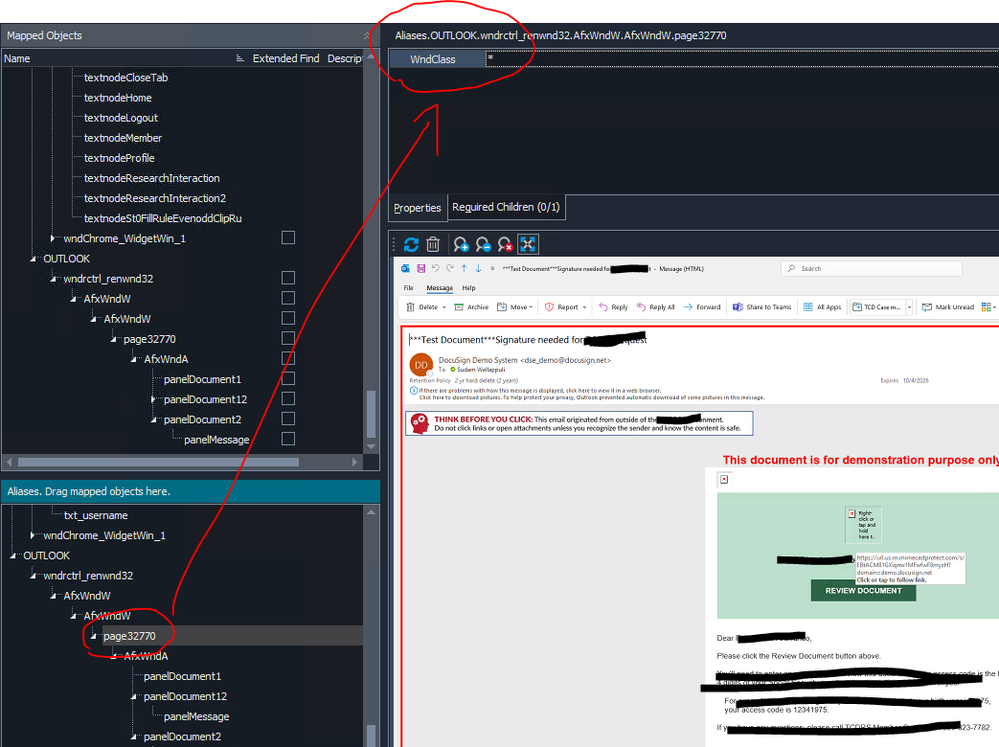This screenshot has height=747, width=999.
Task: Click the WndClass value field showing asterisk
Action: point(742,59)
